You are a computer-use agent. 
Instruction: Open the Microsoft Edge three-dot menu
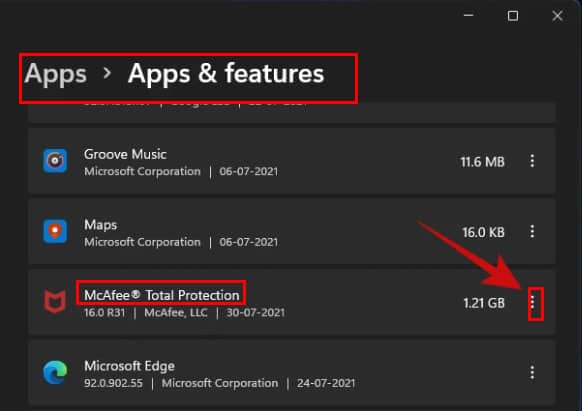tap(532, 372)
